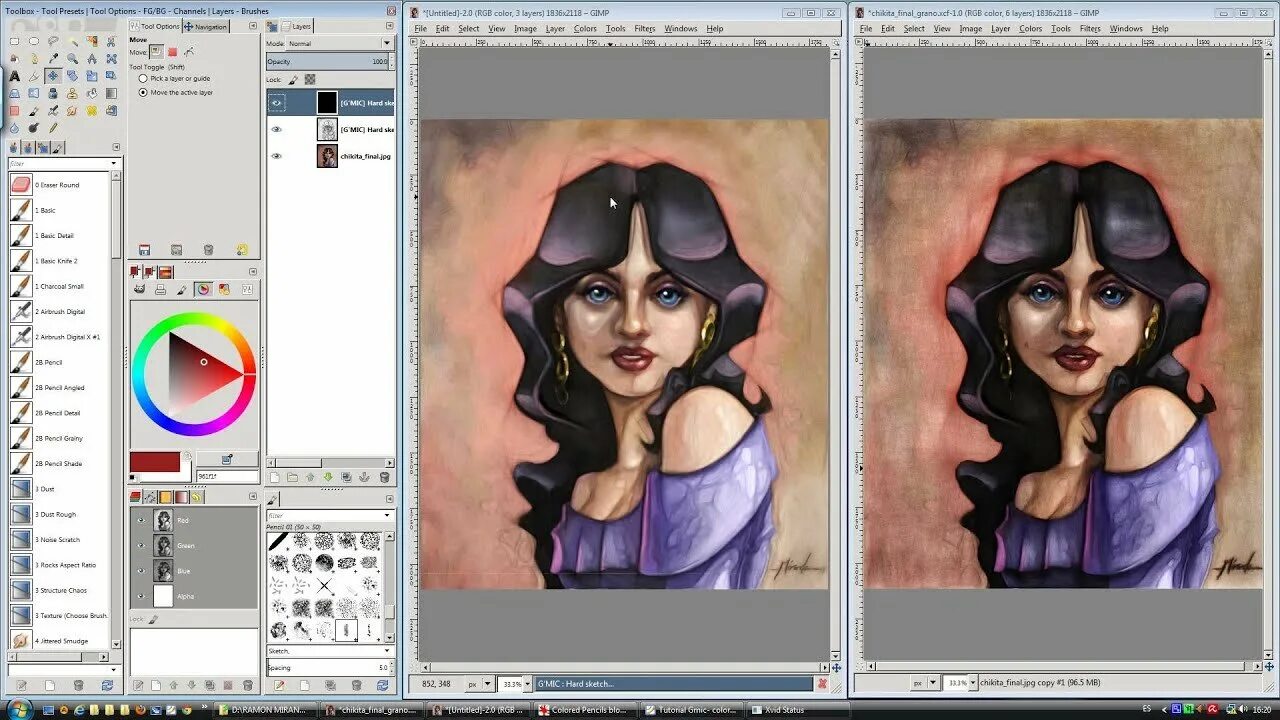Select the Paintbrush tool

34,111
